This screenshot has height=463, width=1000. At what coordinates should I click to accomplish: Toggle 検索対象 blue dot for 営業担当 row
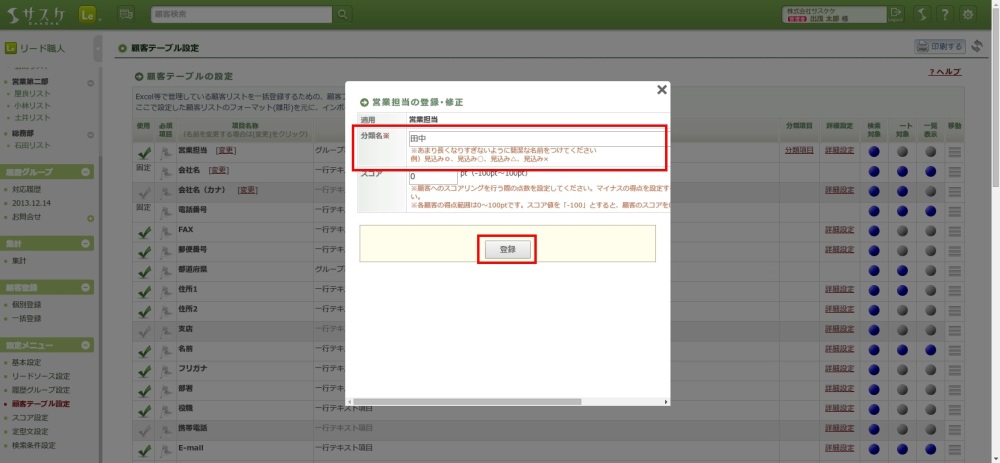point(874,151)
